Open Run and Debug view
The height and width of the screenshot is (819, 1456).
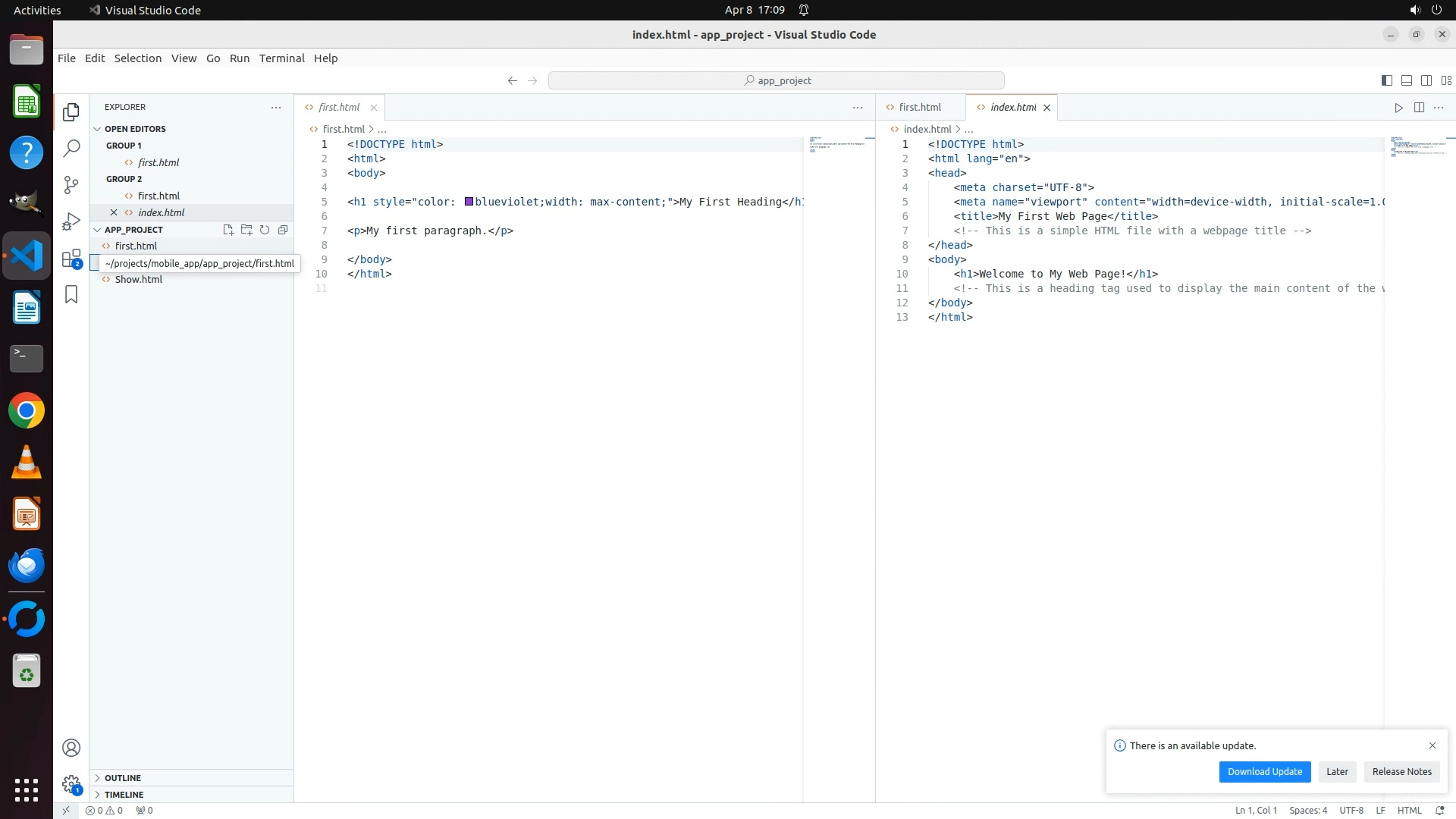pyautogui.click(x=71, y=221)
